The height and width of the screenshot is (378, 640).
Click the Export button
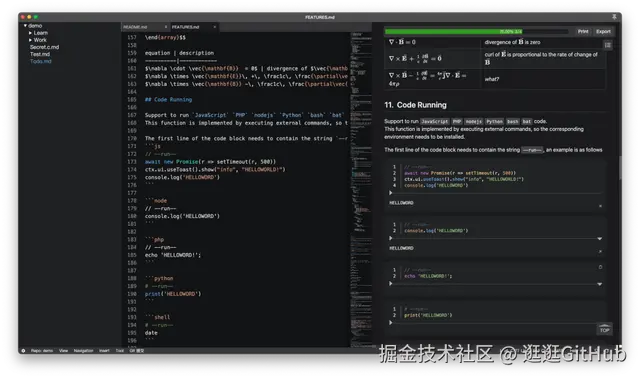[x=603, y=31]
